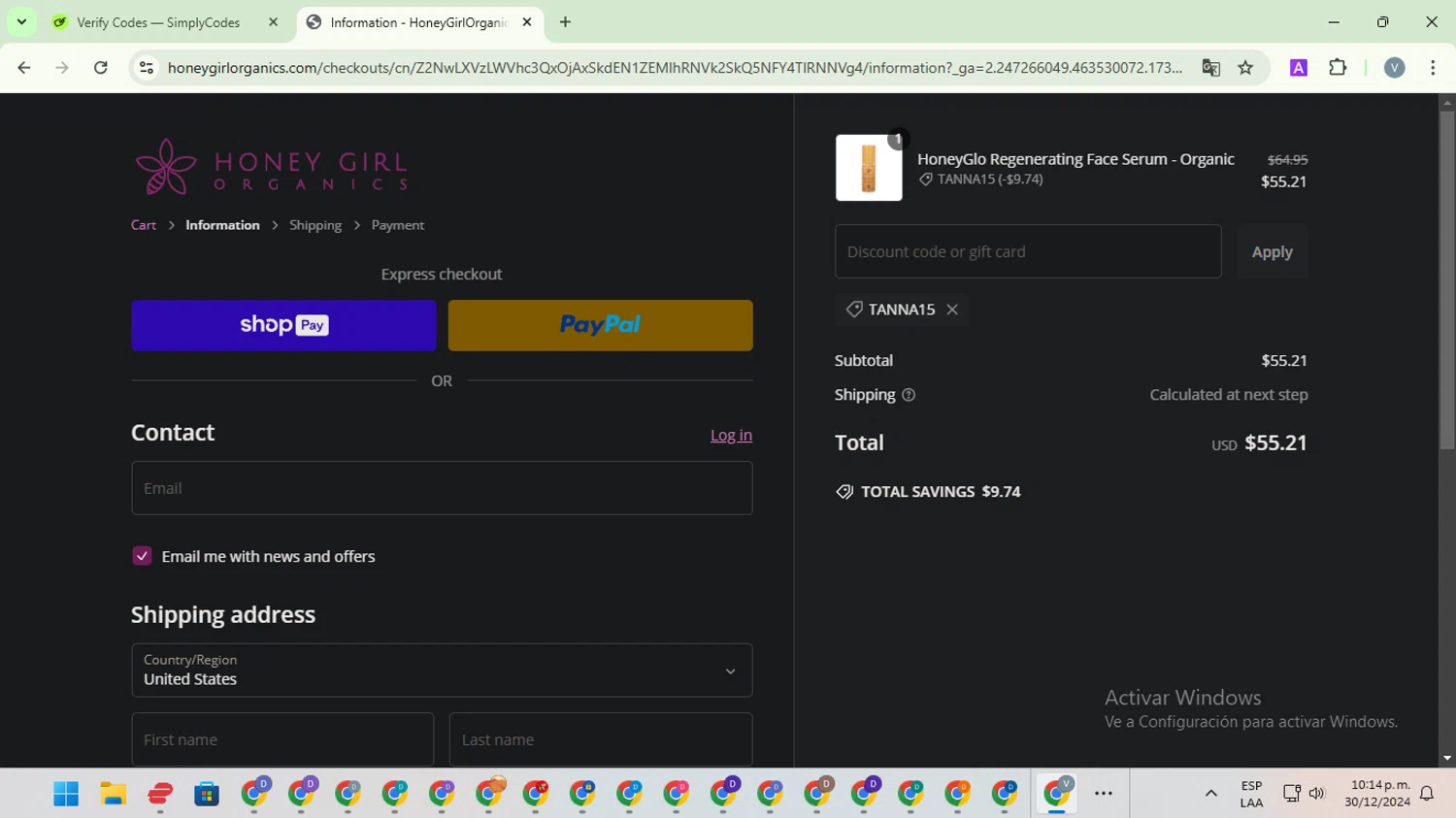Select the Shipping breadcrumb step
This screenshot has width=1456, height=818.
315,225
